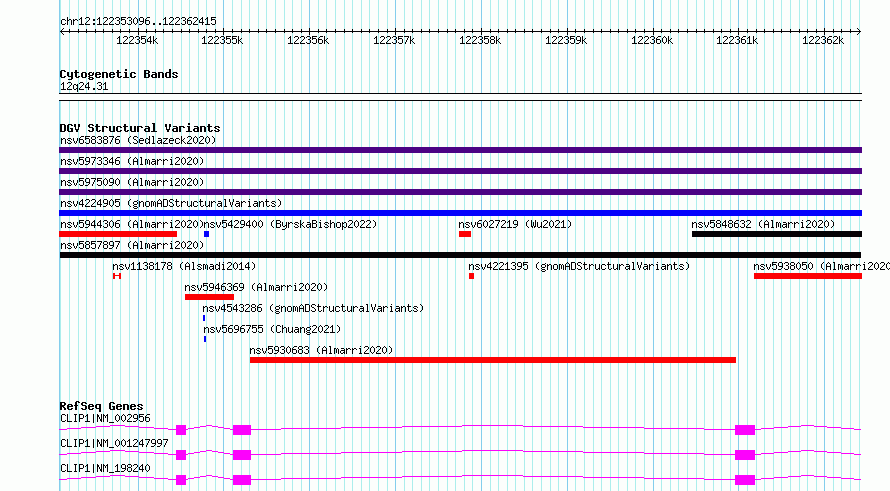Click the red bar under nsv5938050
Screen dimensions: 890x491
coord(808,276)
